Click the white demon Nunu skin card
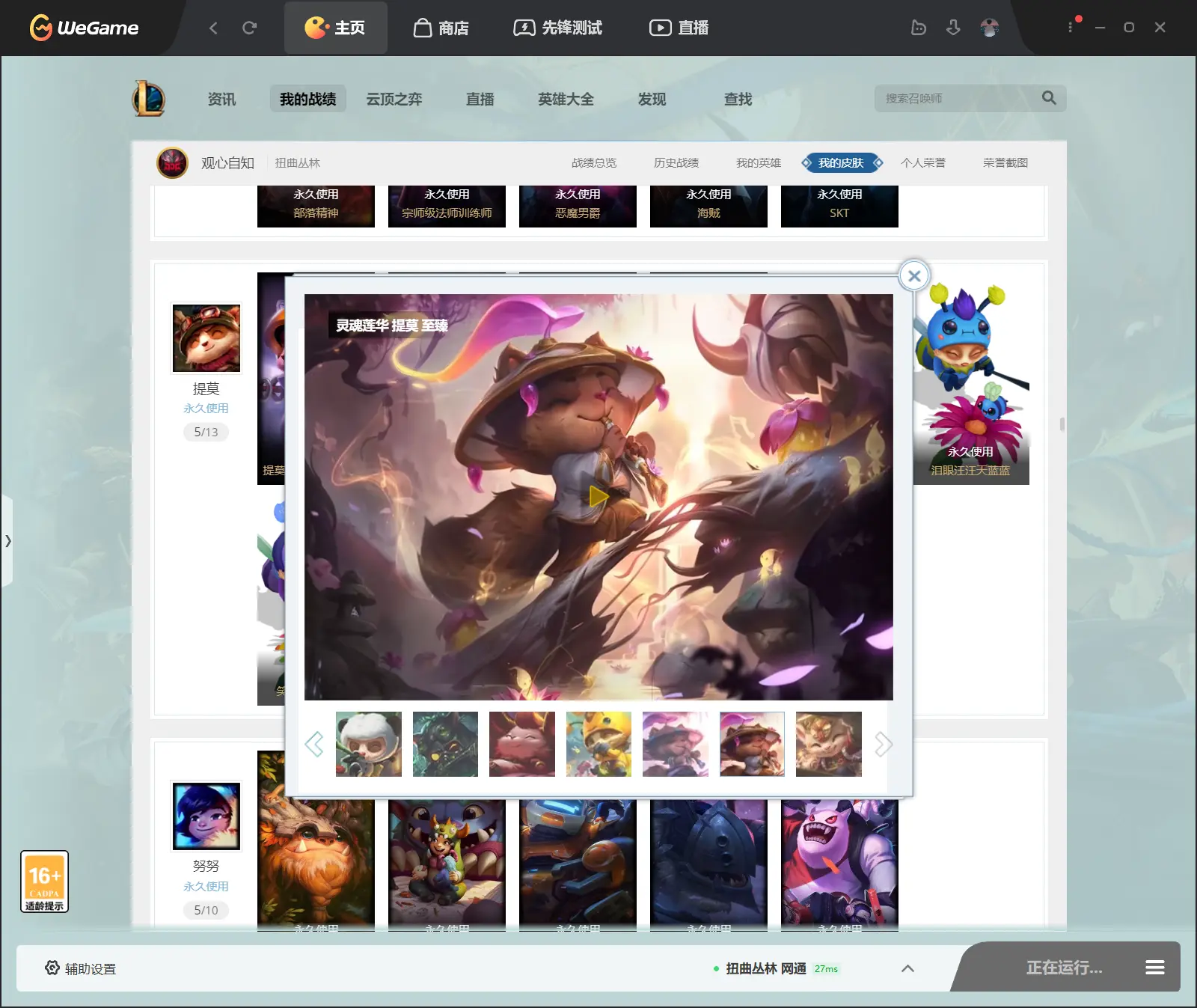1197x1008 pixels. (x=839, y=864)
